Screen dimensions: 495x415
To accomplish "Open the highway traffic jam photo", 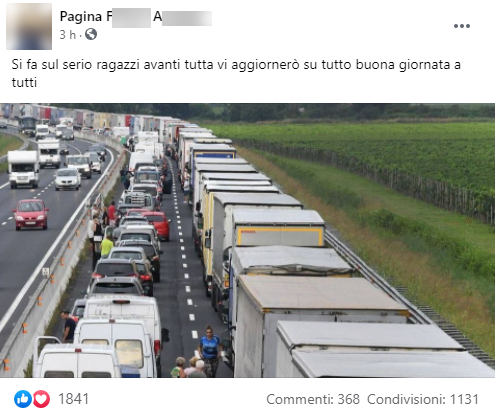I will (247, 240).
